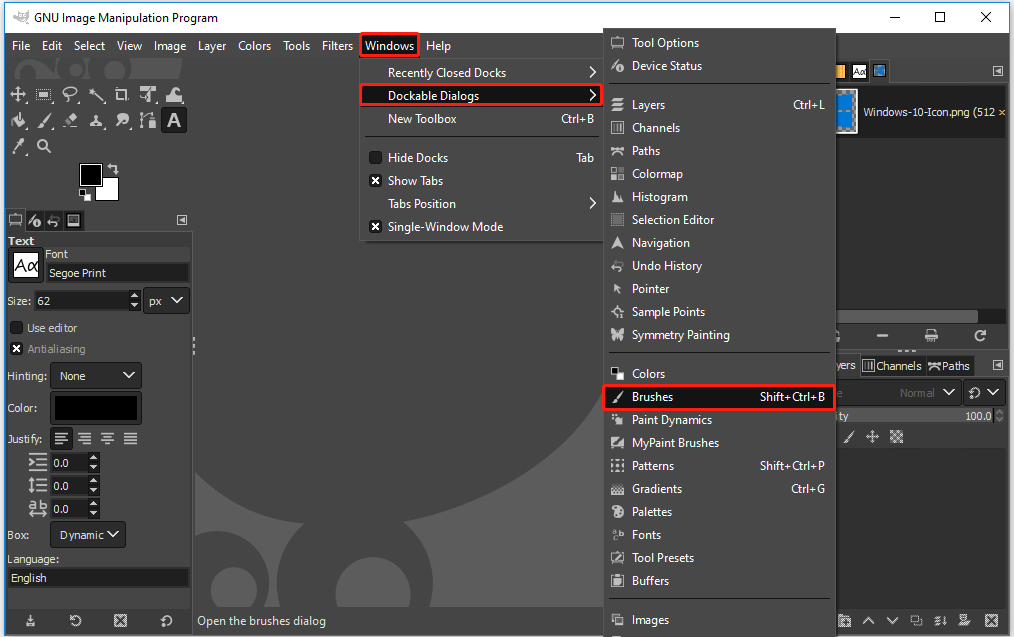Image resolution: width=1014 pixels, height=637 pixels.
Task: Select the Eraser tool
Action: click(70, 120)
